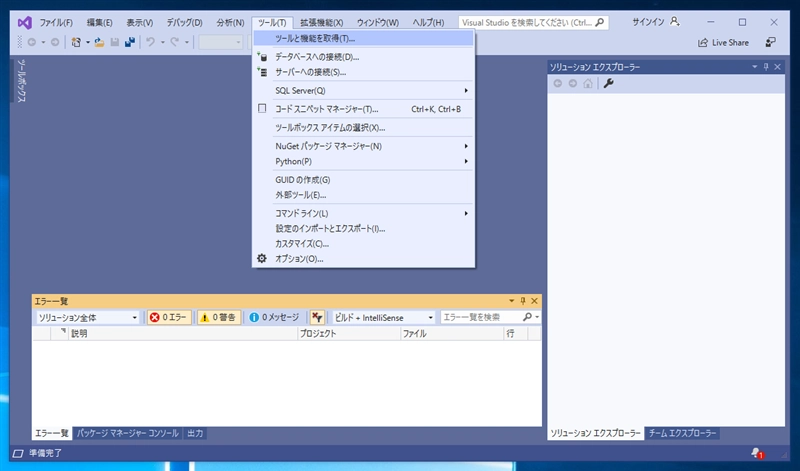Pin the Solution Explorer panel
Screen dimensions: 800x471
(x=766, y=67)
